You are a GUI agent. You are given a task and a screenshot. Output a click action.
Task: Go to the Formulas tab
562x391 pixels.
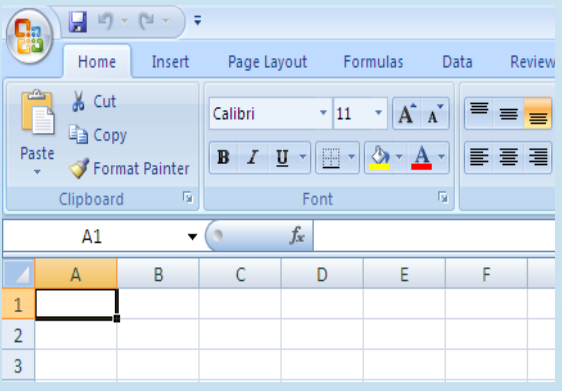pos(373,62)
